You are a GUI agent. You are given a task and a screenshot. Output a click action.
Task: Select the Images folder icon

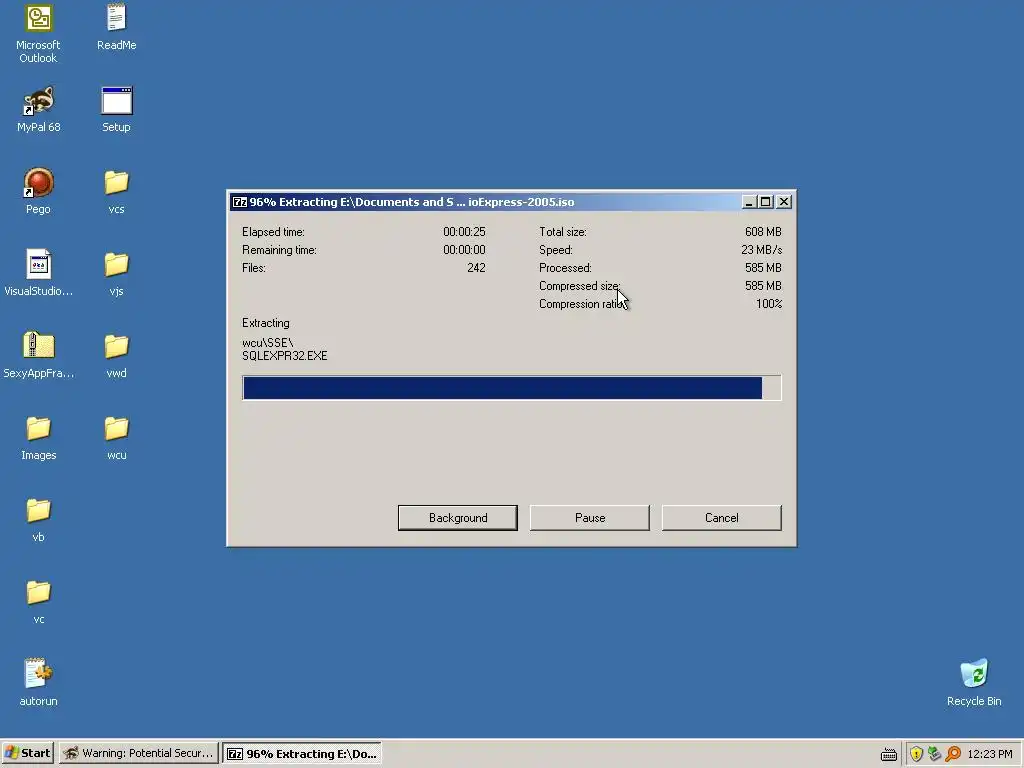[39, 429]
